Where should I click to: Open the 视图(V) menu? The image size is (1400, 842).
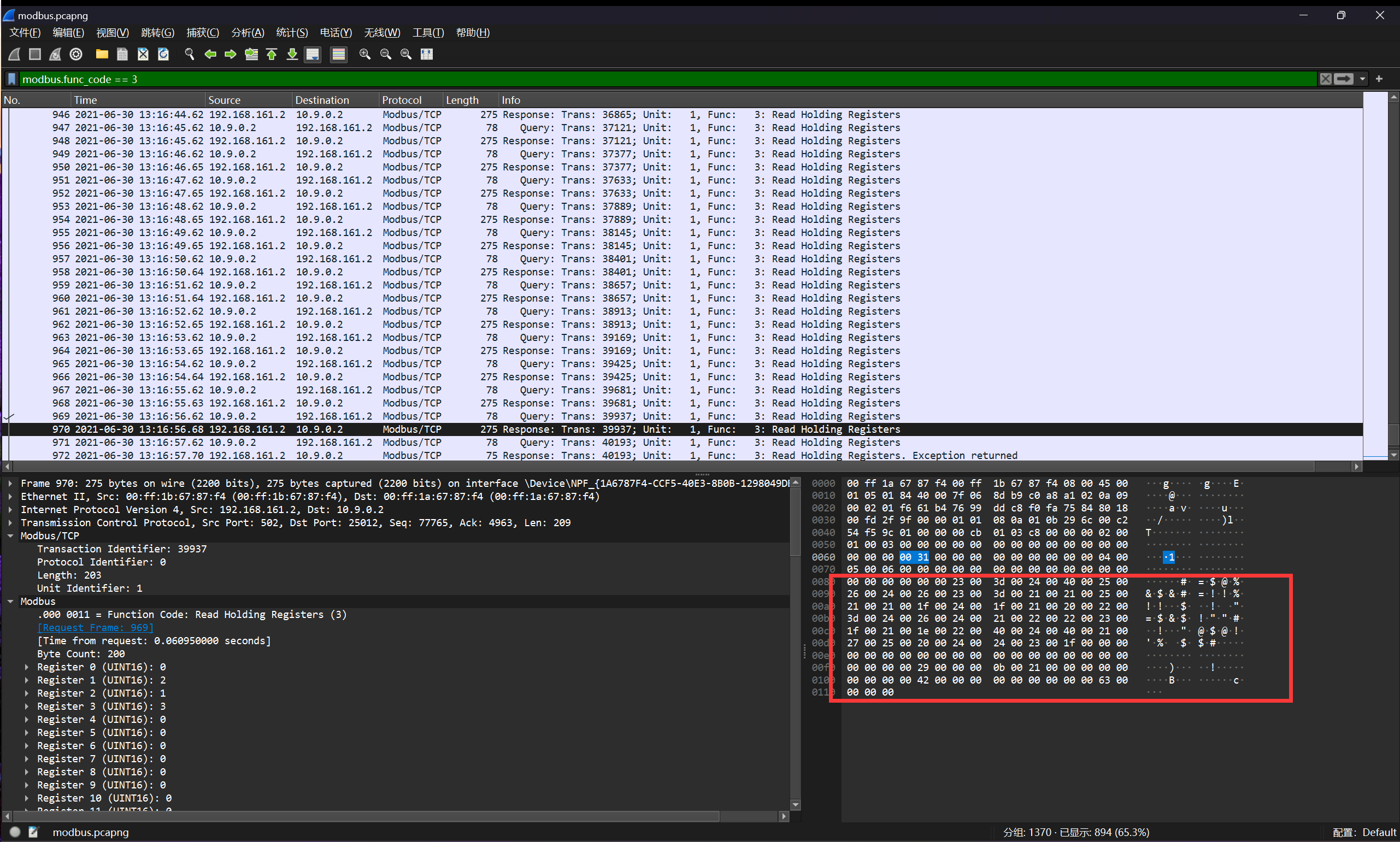coord(113,32)
